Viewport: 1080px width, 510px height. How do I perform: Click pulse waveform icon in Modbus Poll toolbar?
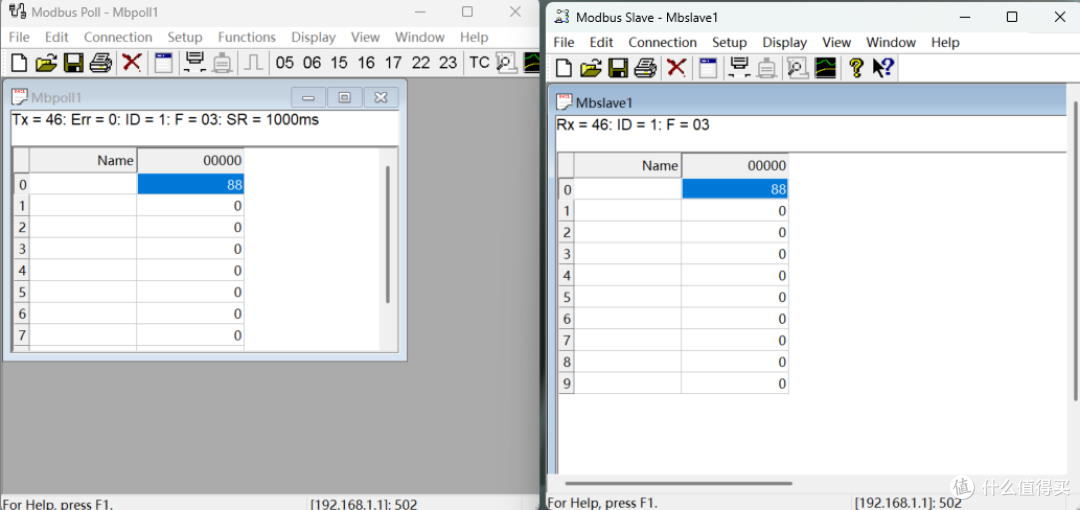pos(253,63)
